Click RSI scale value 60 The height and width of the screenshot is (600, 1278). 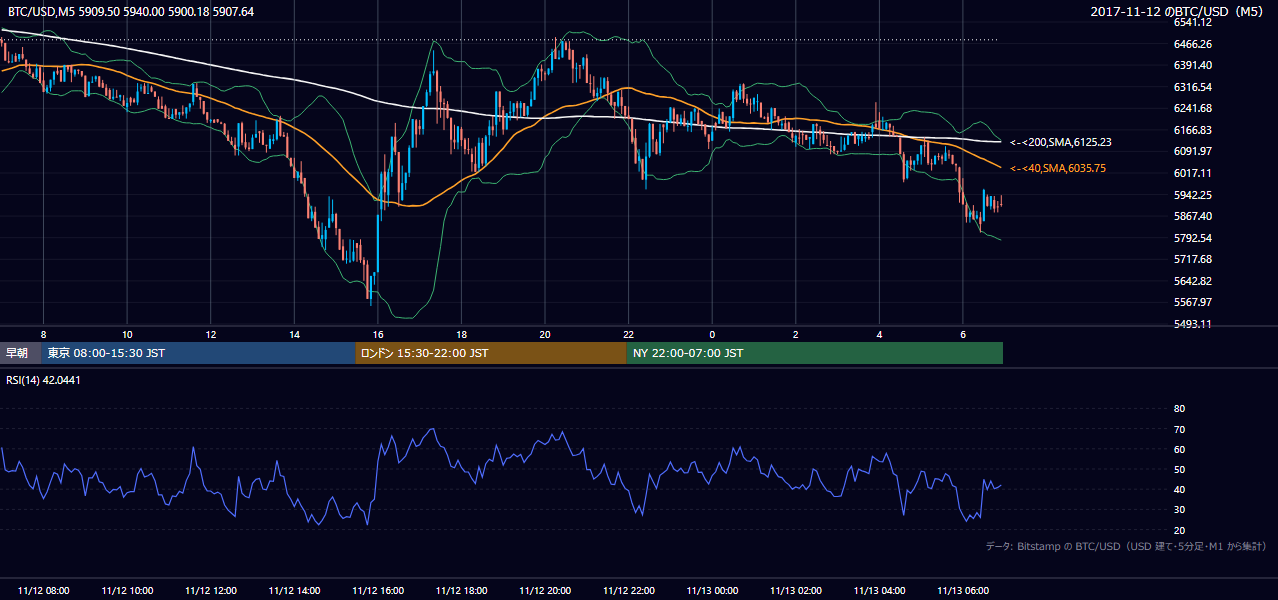1179,449
